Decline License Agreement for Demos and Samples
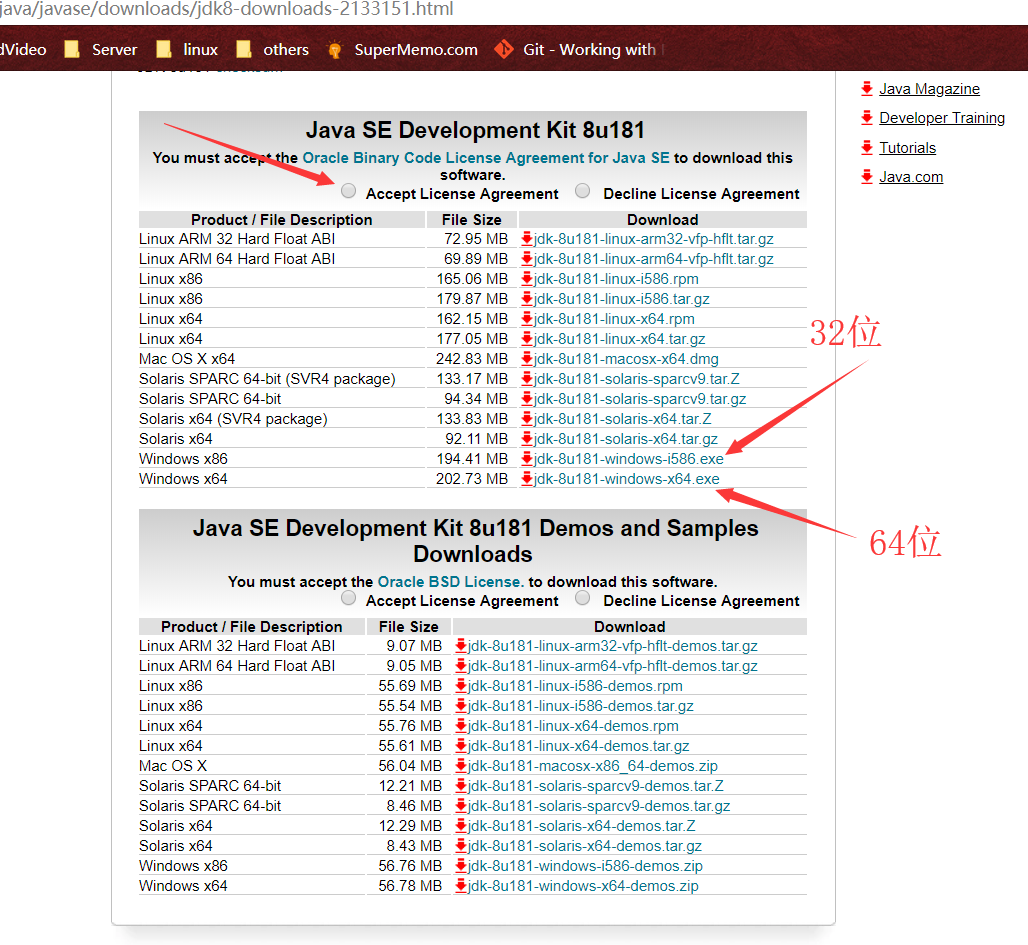 [582, 598]
